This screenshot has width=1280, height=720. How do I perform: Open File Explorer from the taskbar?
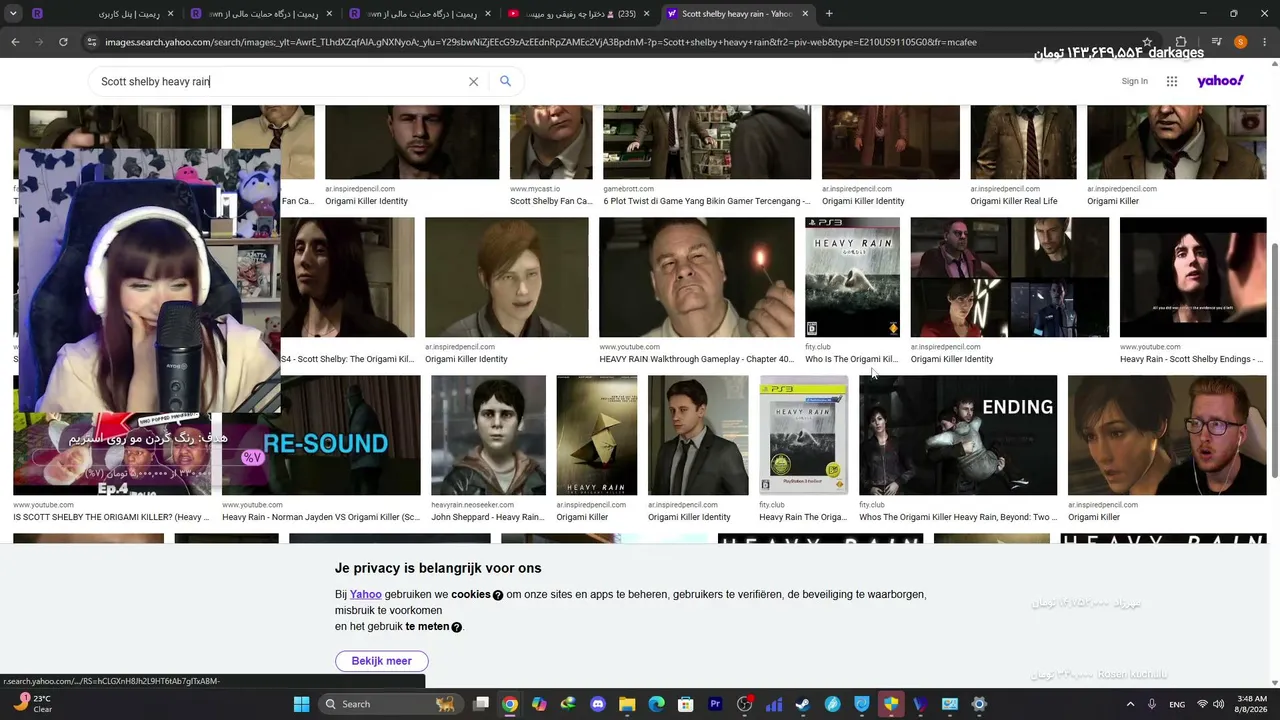627,704
